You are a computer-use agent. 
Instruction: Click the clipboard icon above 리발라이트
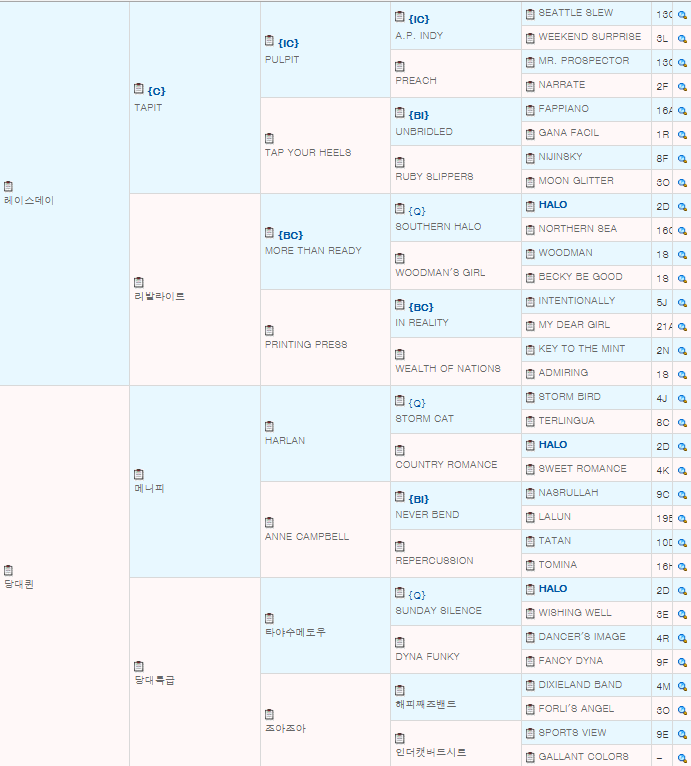coord(138,282)
